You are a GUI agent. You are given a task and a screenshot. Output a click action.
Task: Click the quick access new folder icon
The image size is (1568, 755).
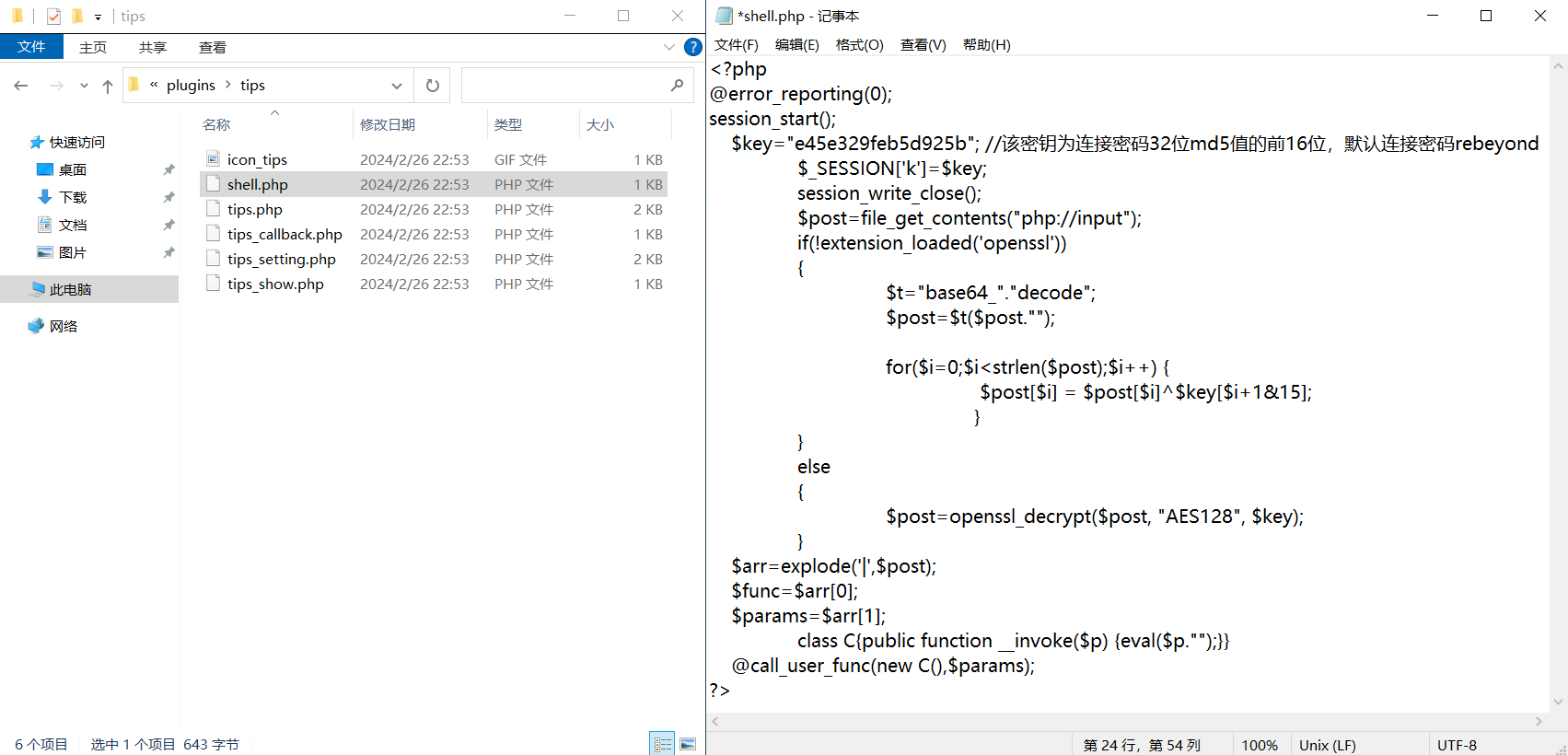[77, 16]
